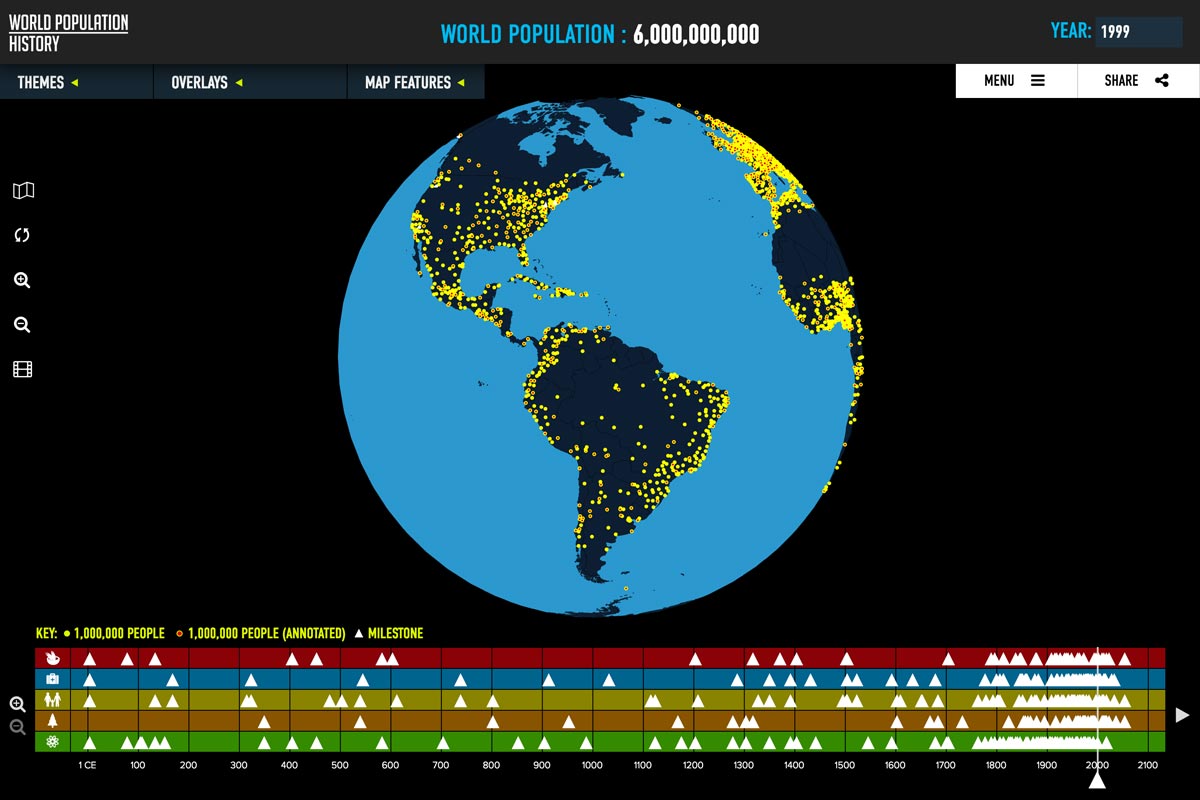Click the World Population History logo

68,33
